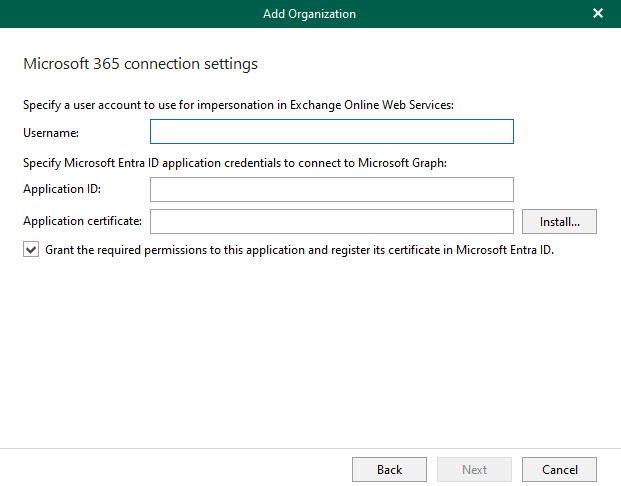The height and width of the screenshot is (486, 621).
Task: Click the Exchange Online impersonation instruction text
Action: (x=238, y=105)
